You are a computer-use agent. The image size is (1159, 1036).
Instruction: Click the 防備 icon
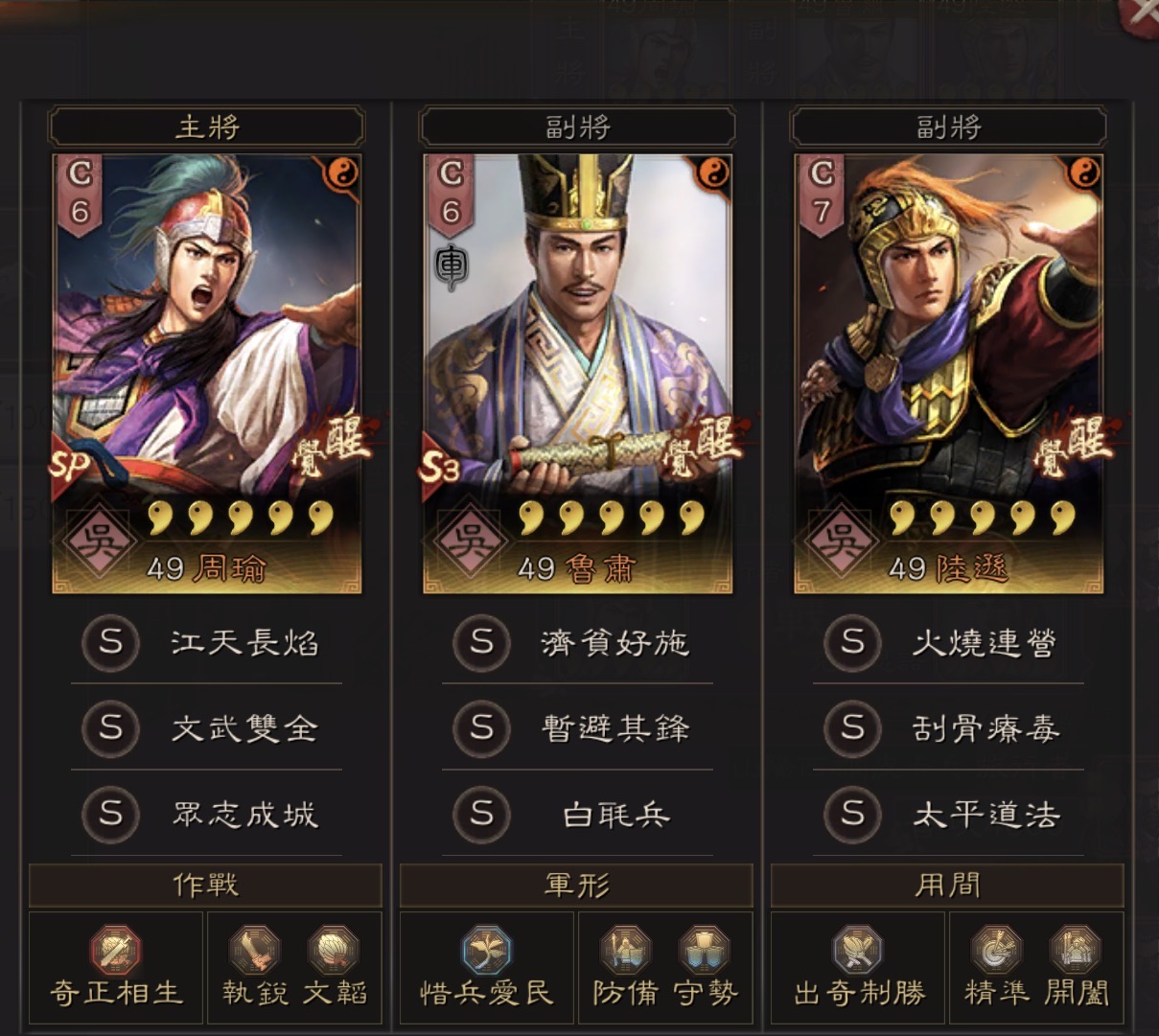(625, 949)
